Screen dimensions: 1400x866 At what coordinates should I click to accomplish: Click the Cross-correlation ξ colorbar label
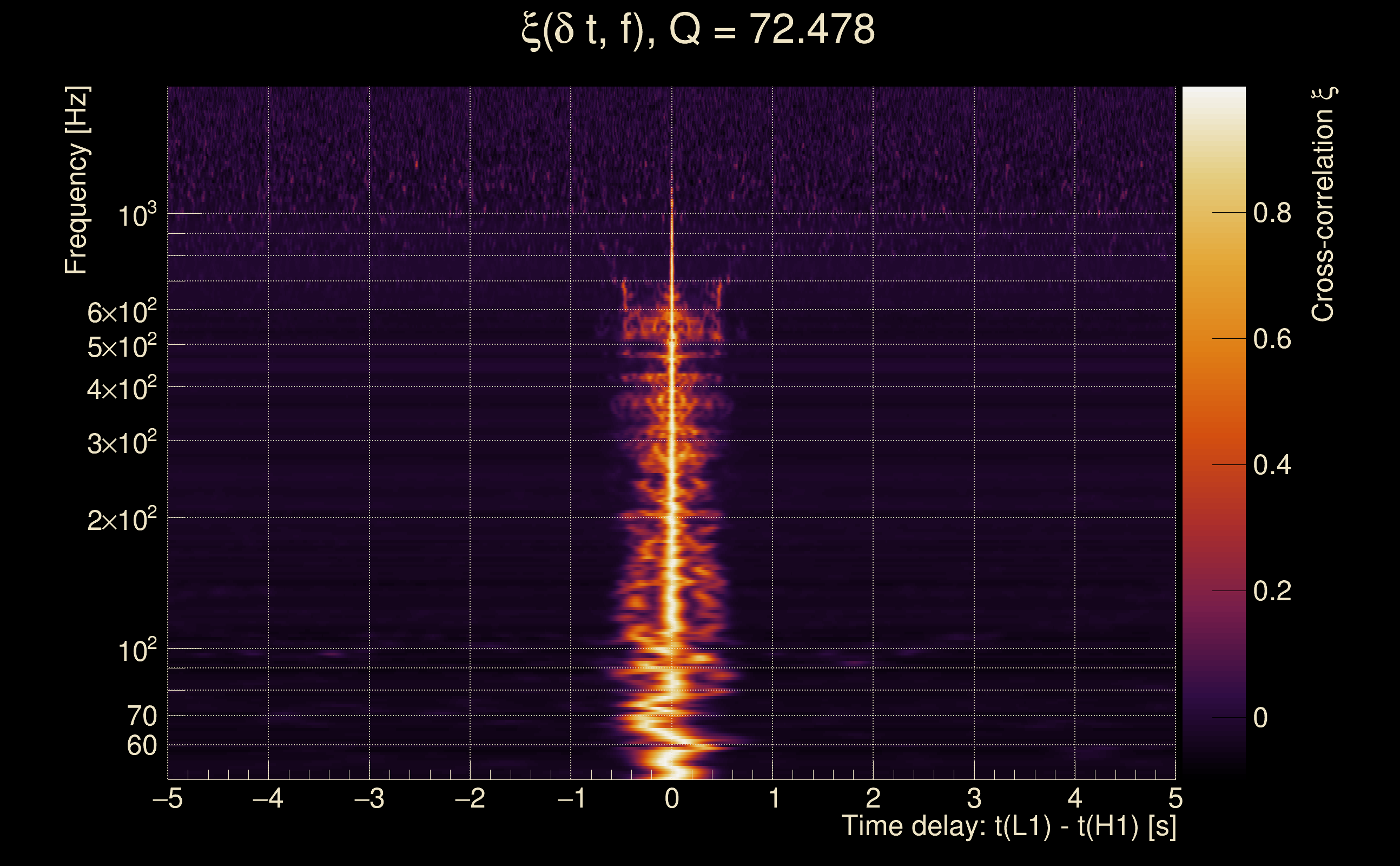(x=1323, y=205)
